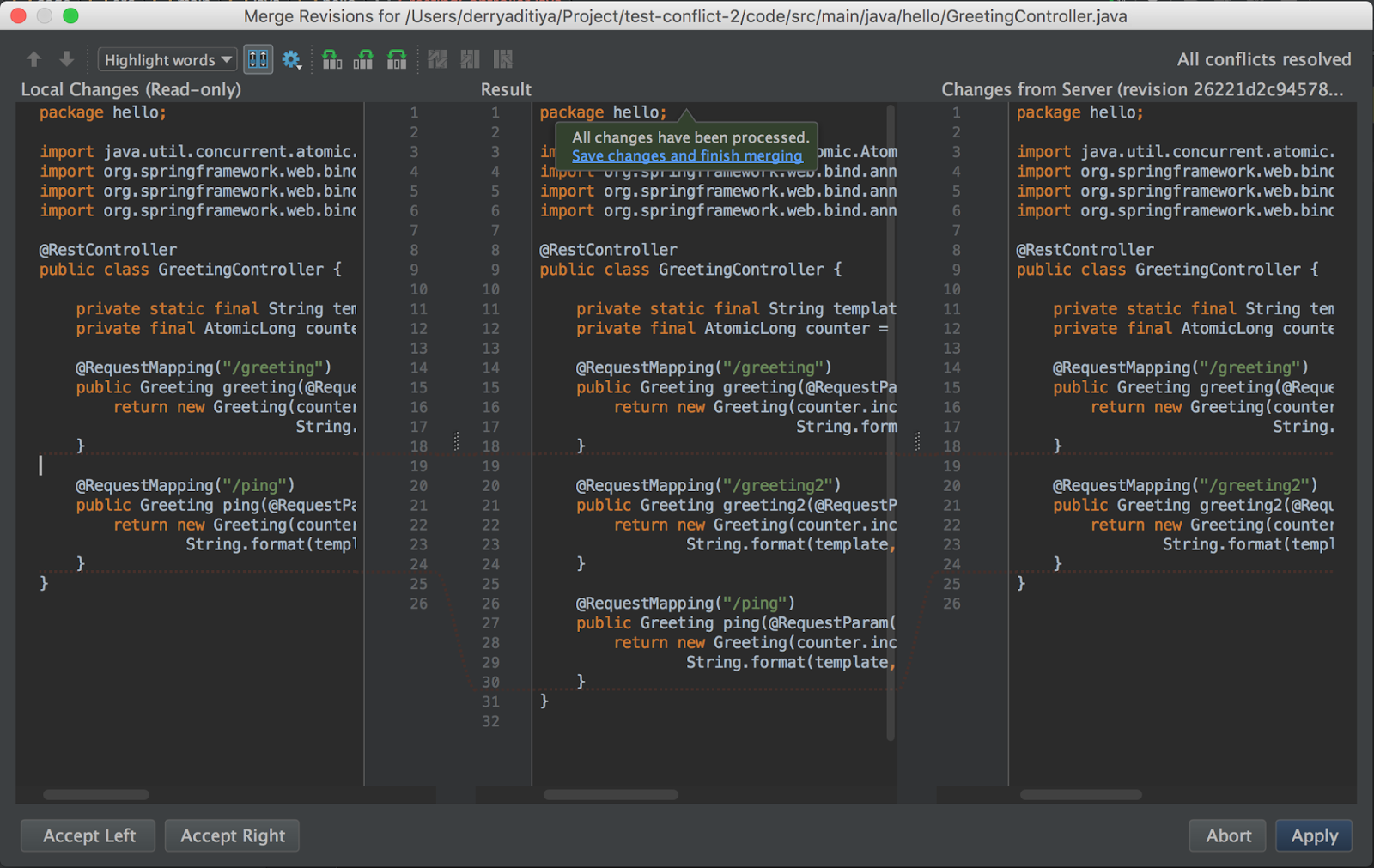Image resolution: width=1374 pixels, height=868 pixels.
Task: Click the Changes from Server revision header
Action: (1142, 89)
